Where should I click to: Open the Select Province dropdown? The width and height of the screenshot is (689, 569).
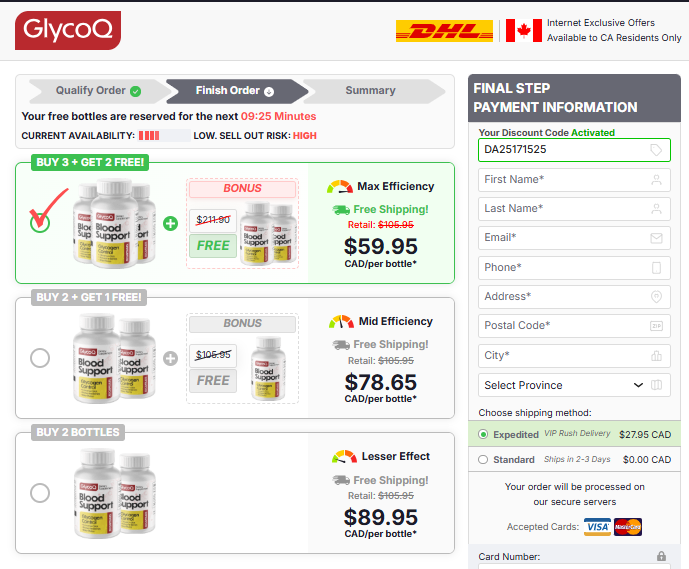click(574, 385)
